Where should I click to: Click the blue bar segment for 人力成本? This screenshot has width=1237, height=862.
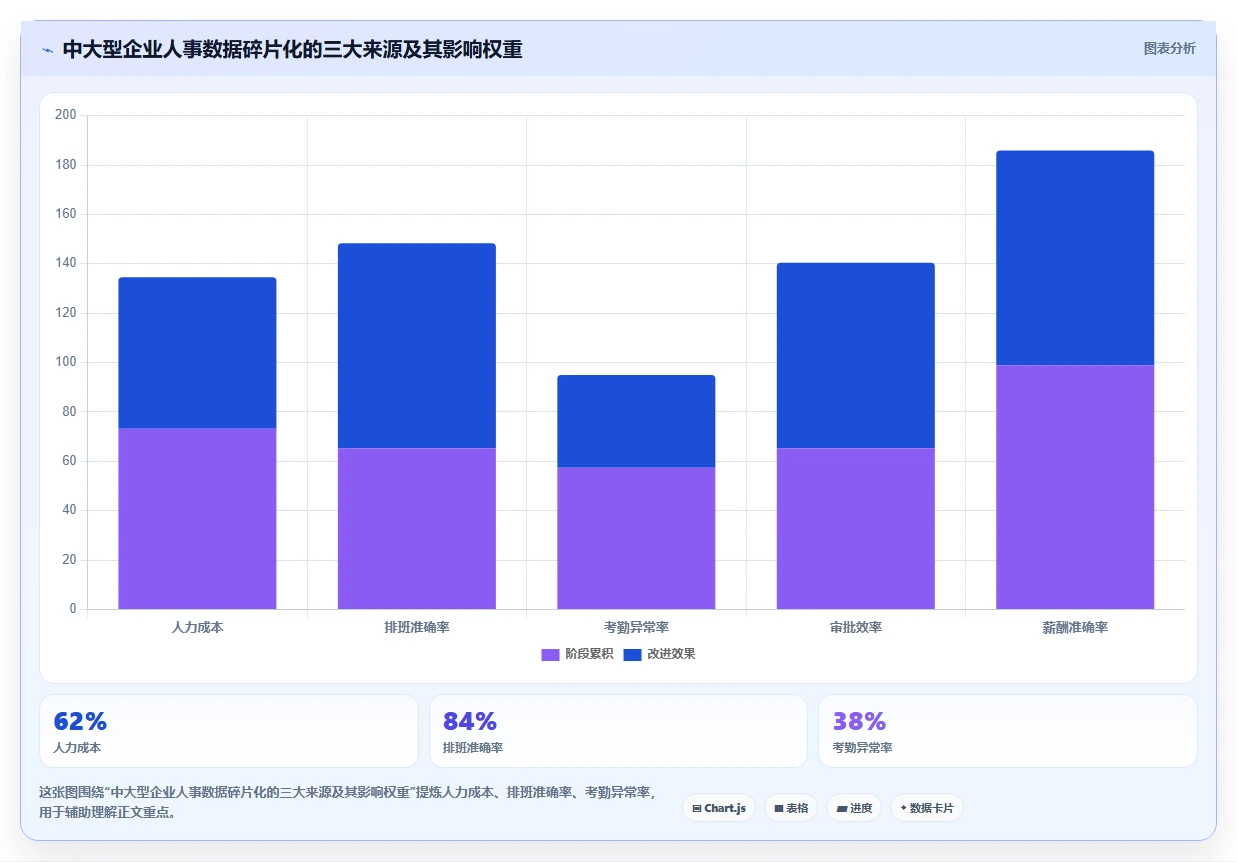coord(197,353)
